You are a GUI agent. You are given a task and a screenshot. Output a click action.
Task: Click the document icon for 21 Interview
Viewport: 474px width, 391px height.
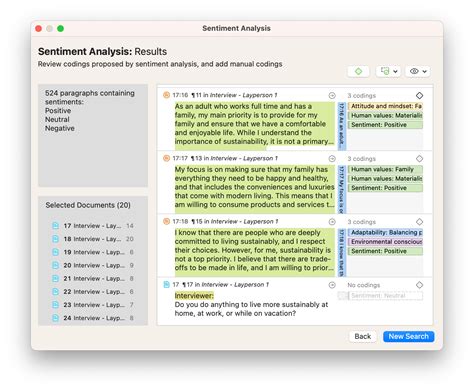point(56,278)
